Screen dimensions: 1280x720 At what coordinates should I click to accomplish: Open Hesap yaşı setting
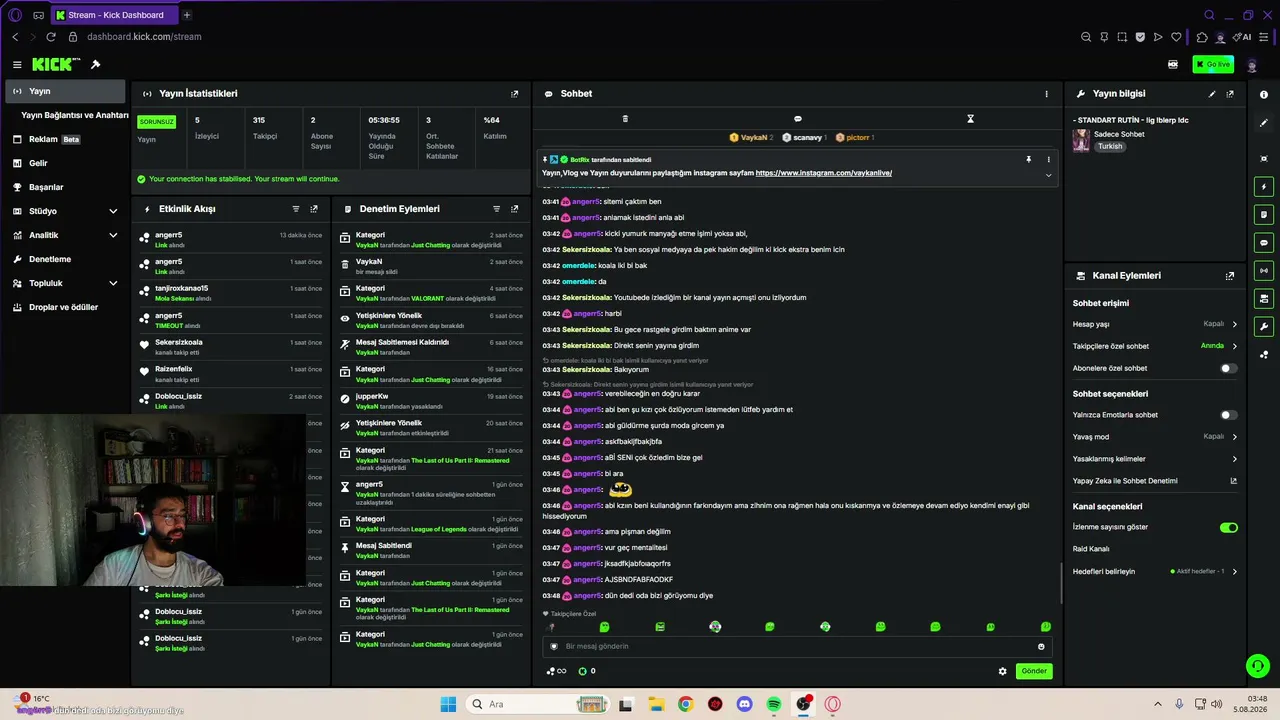(1155, 324)
